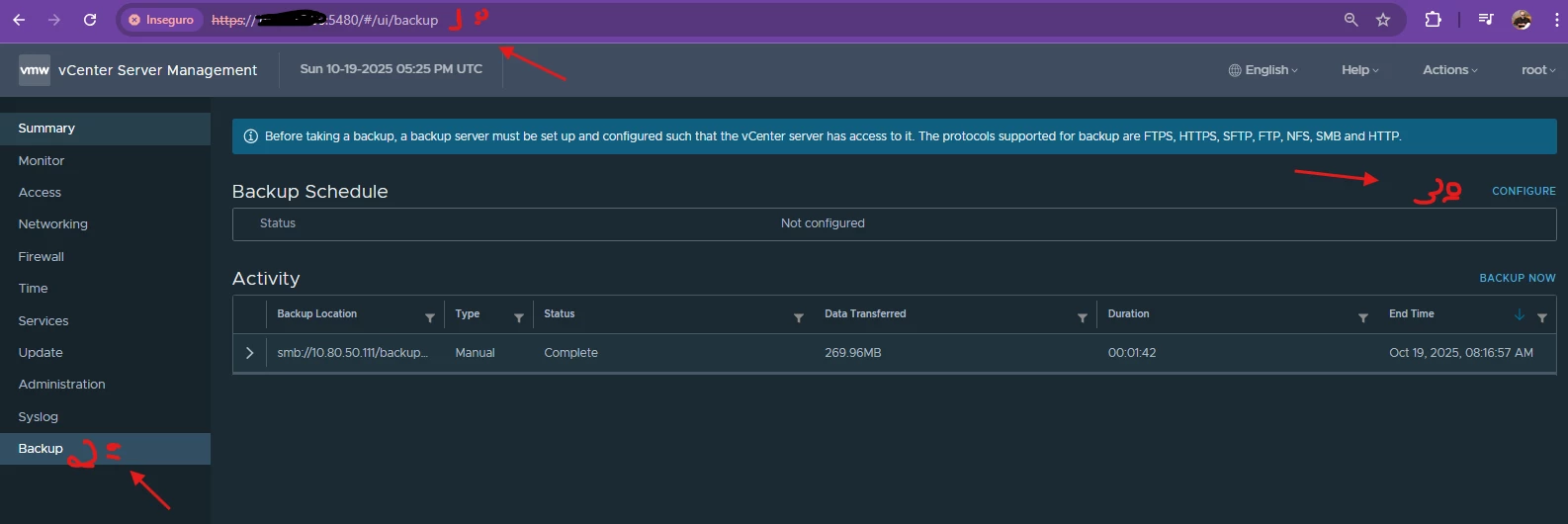The image size is (1568, 524).
Task: Go forward with the browser forward arrow
Action: 54,20
